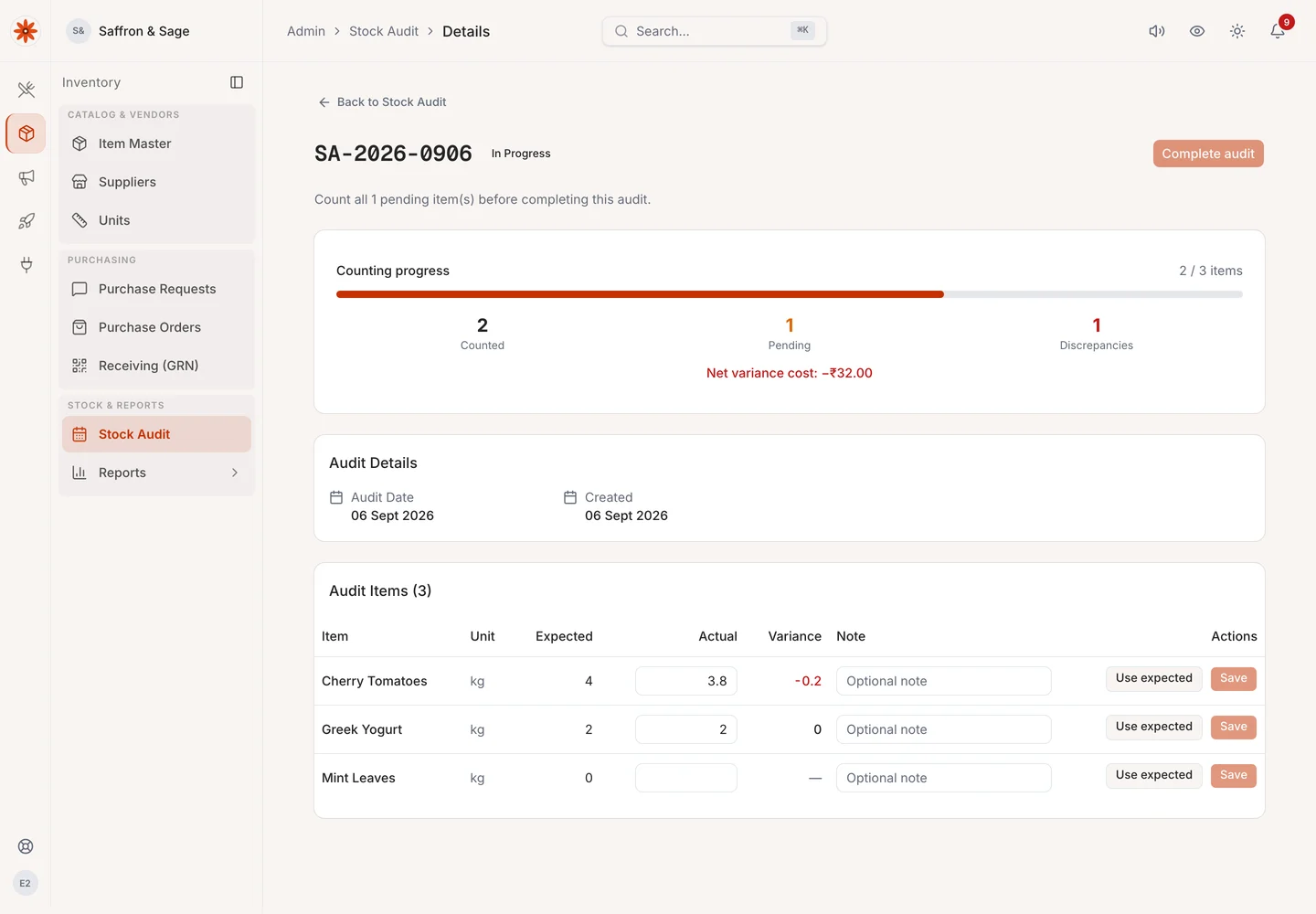Open the E2 user avatar
Viewport: 1316px width, 914px height.
pyautogui.click(x=26, y=883)
